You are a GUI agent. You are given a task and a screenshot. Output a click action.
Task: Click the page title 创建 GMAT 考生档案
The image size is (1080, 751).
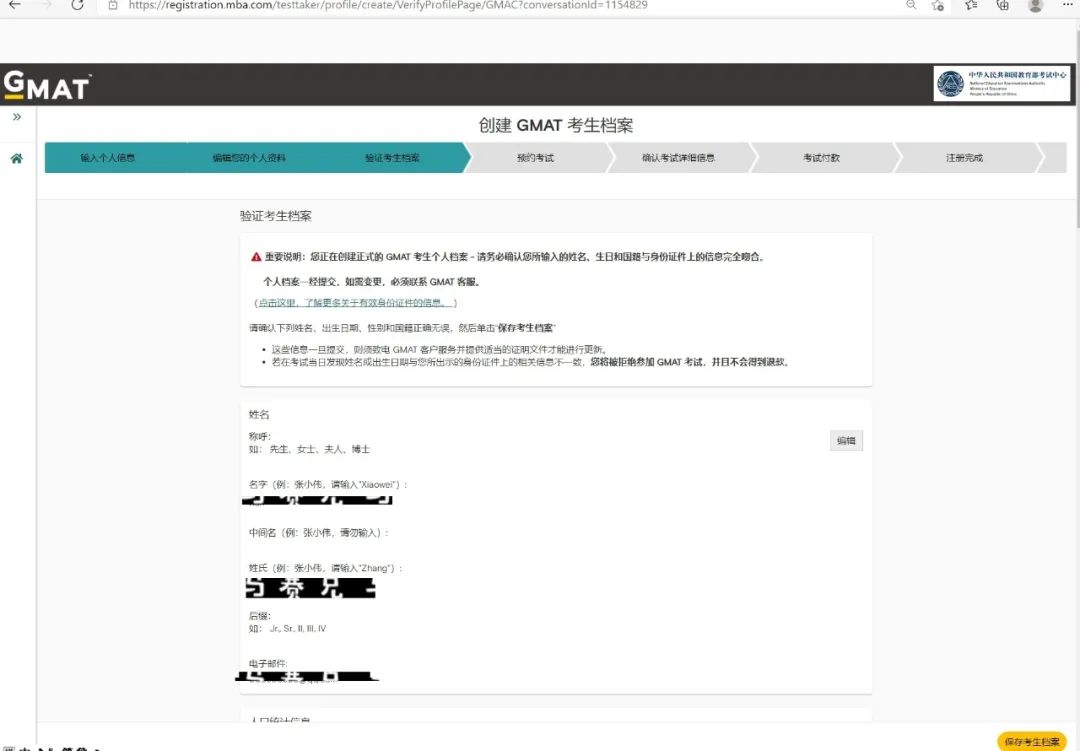point(556,125)
